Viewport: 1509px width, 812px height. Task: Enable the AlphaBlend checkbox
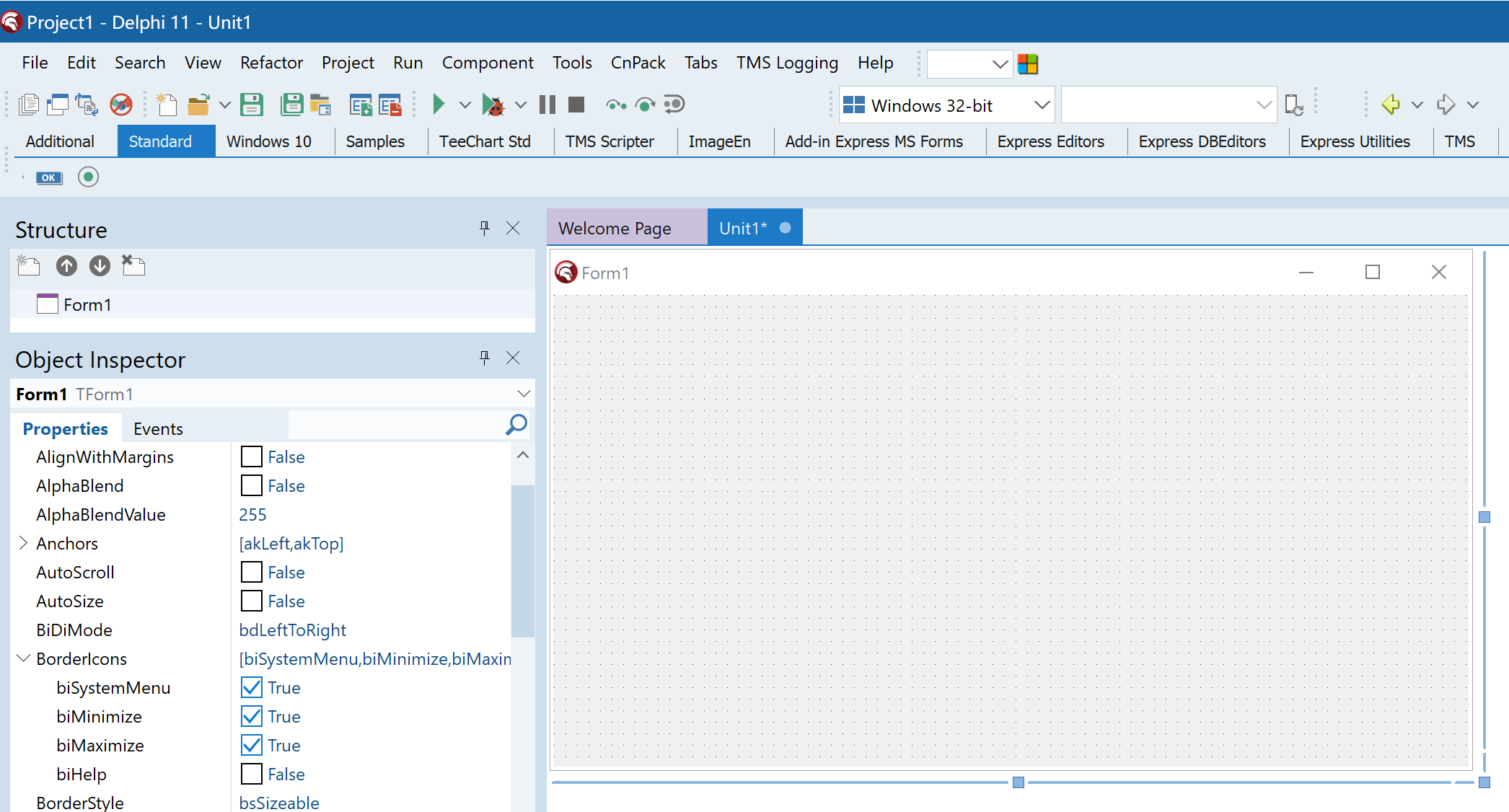[251, 486]
